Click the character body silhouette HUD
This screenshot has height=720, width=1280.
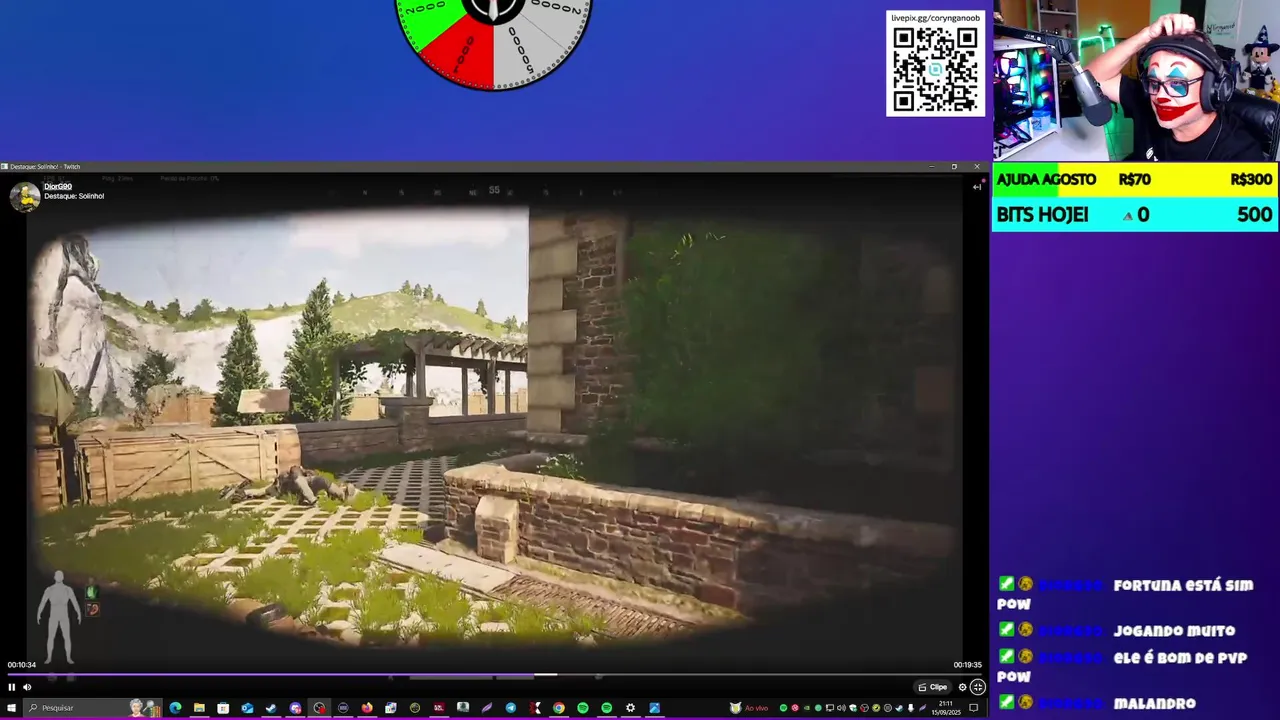coord(58,616)
